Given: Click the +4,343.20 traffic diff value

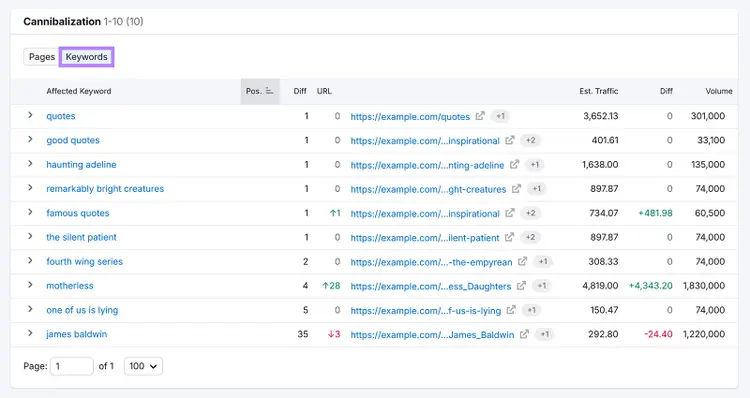Looking at the screenshot, I should [650, 286].
